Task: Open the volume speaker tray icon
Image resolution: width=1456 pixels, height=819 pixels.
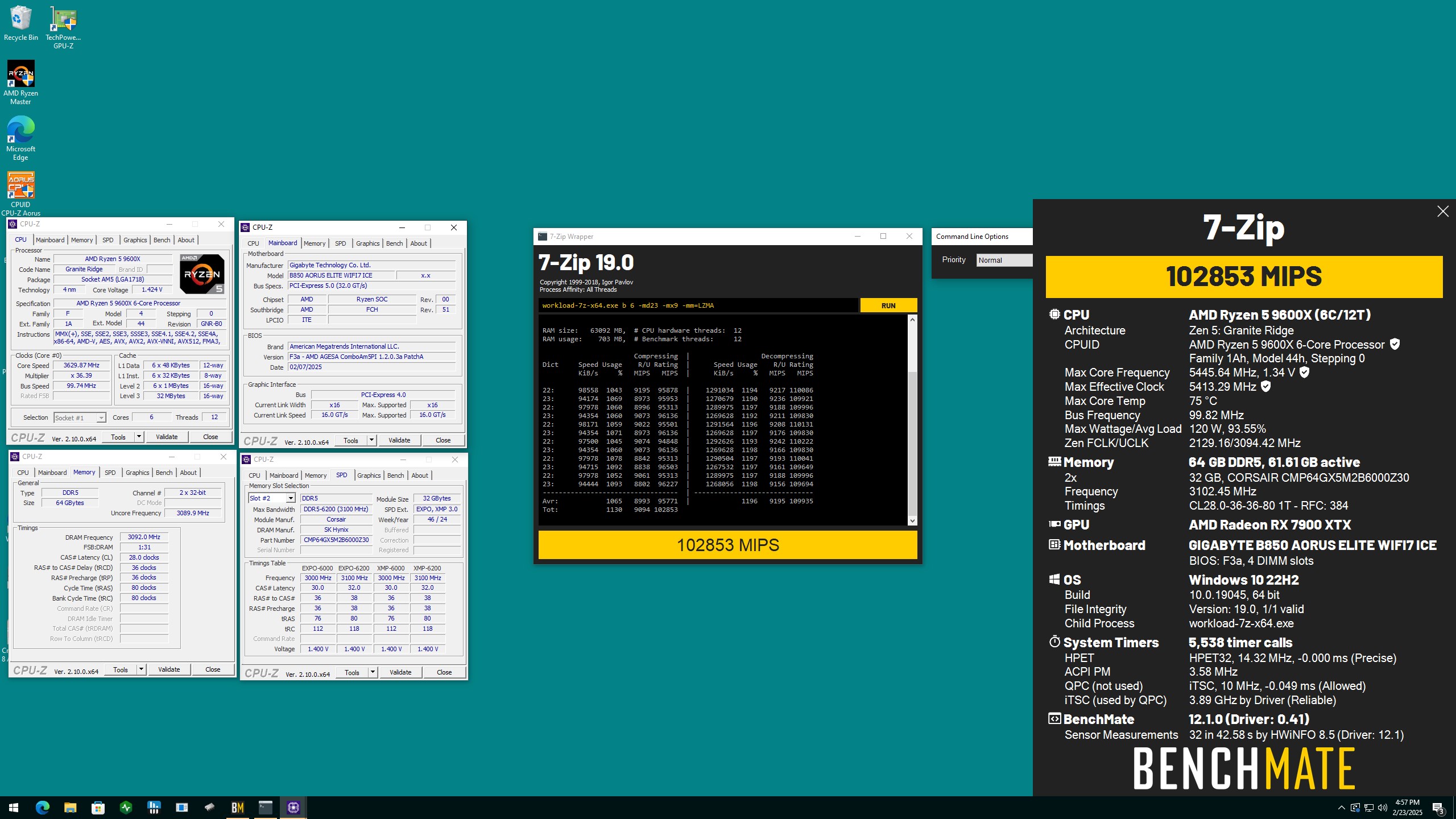Action: (x=1383, y=808)
